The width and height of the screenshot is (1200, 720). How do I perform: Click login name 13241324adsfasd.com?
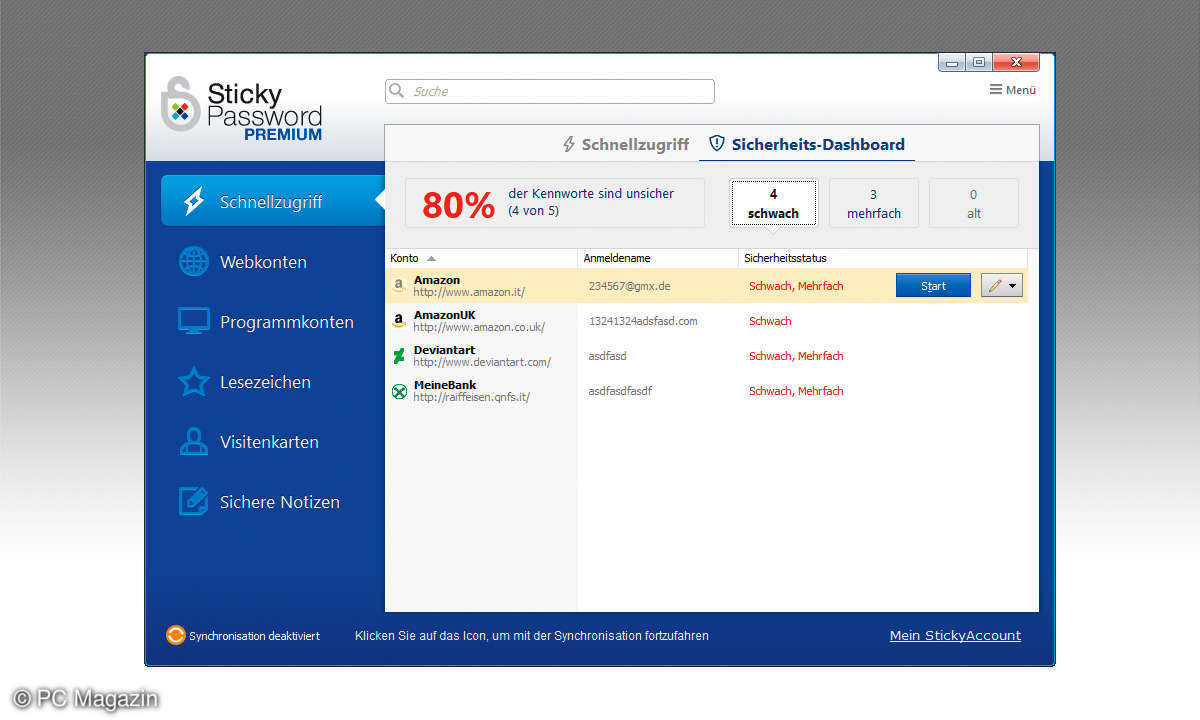[x=643, y=321]
